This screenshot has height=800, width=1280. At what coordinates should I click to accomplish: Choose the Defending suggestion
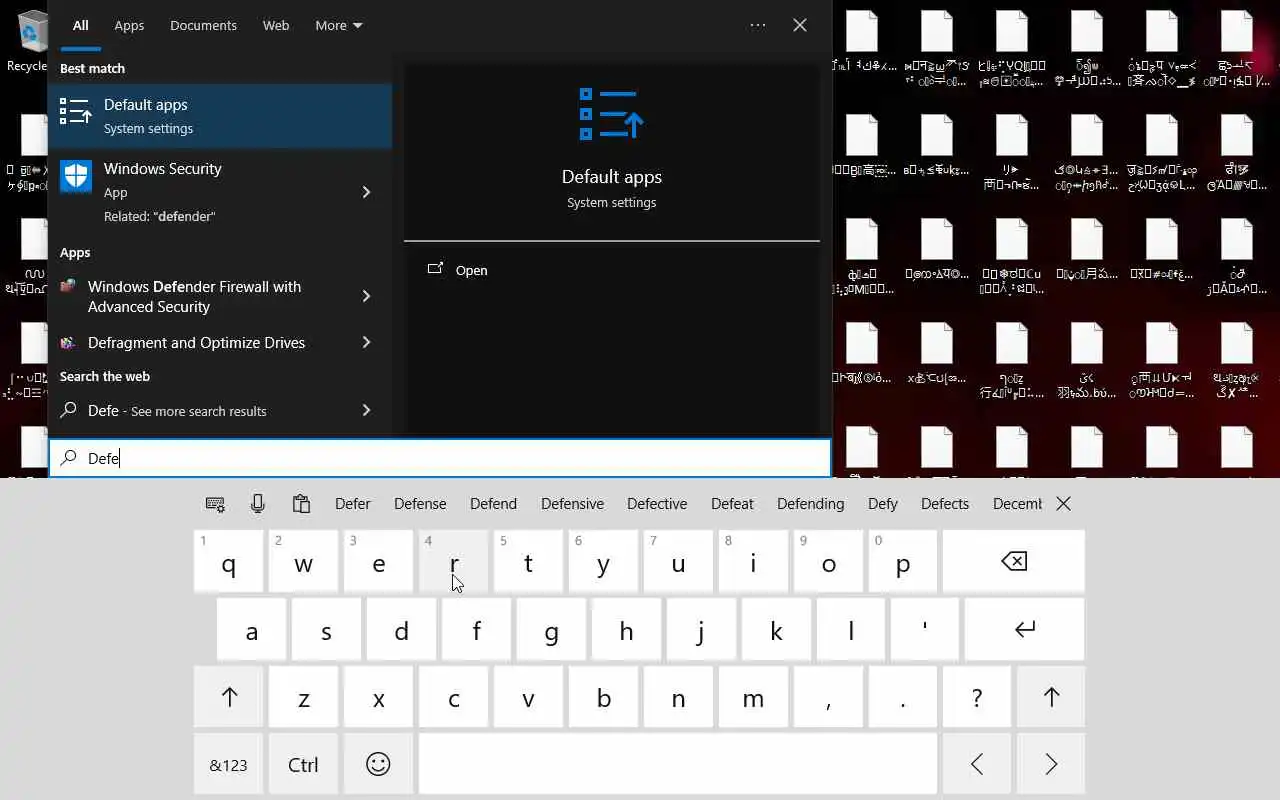coord(811,504)
